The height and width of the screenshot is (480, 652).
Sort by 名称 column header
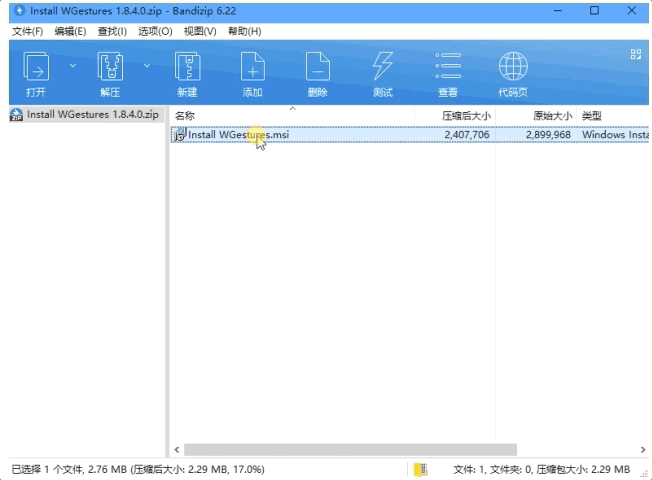pyautogui.click(x=292, y=116)
